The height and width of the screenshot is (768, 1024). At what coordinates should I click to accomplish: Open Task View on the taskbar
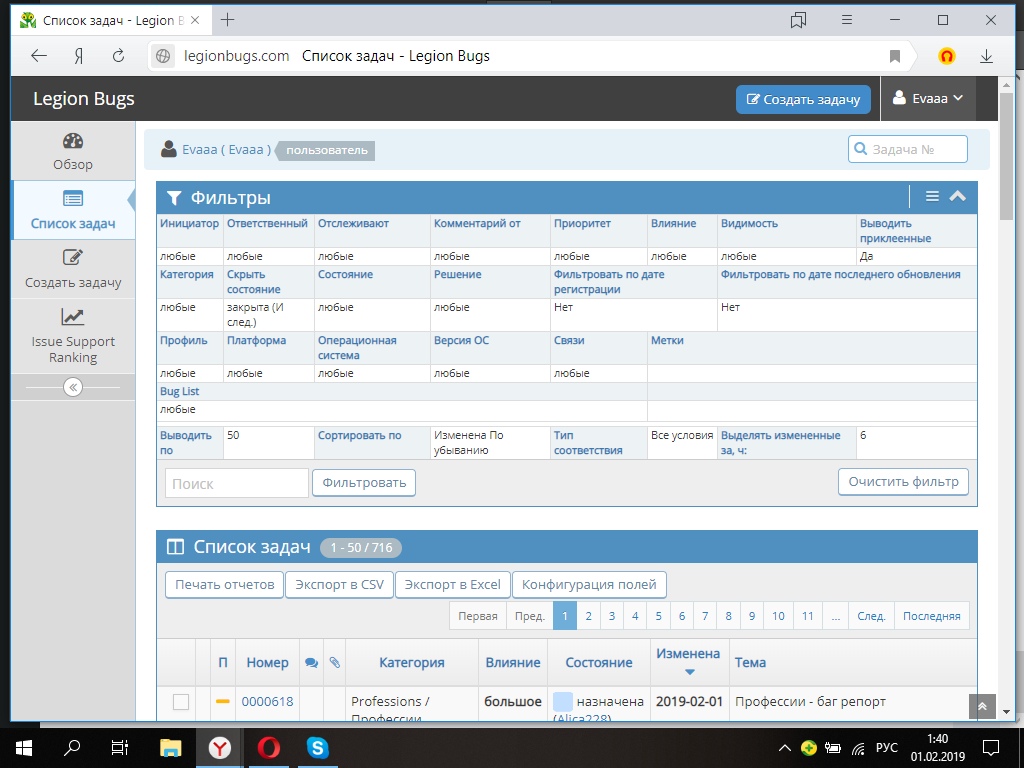click(120, 748)
